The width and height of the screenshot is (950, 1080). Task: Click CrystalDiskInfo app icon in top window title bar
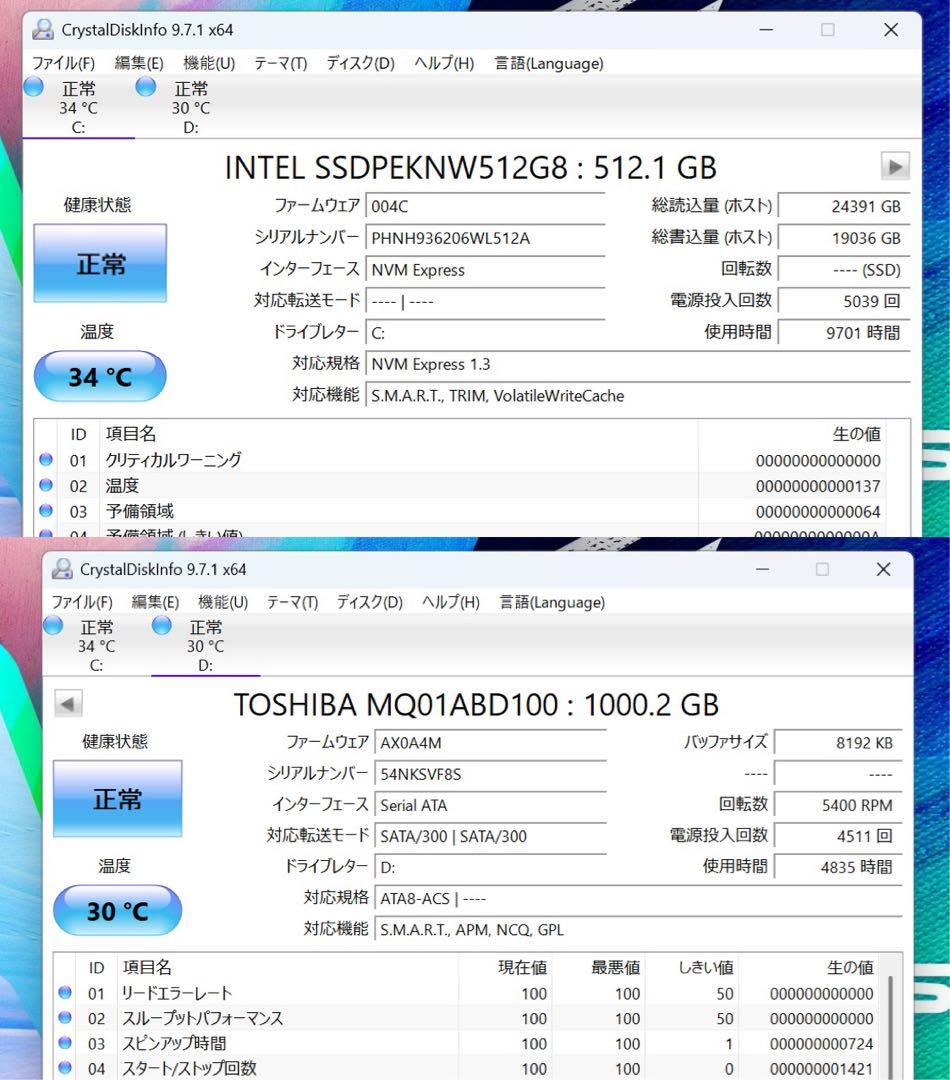pos(43,30)
